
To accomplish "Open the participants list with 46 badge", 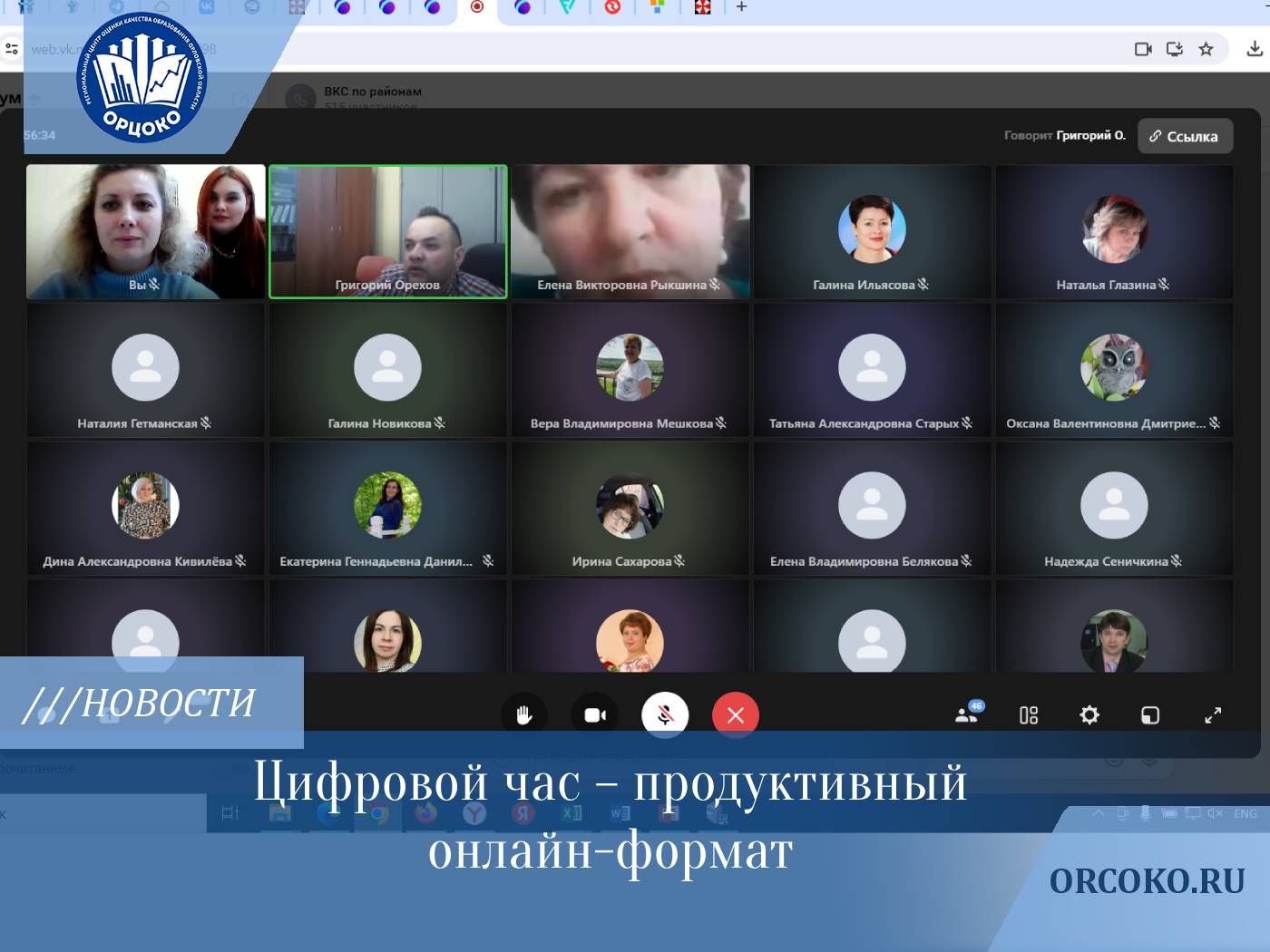I will pyautogui.click(x=967, y=714).
